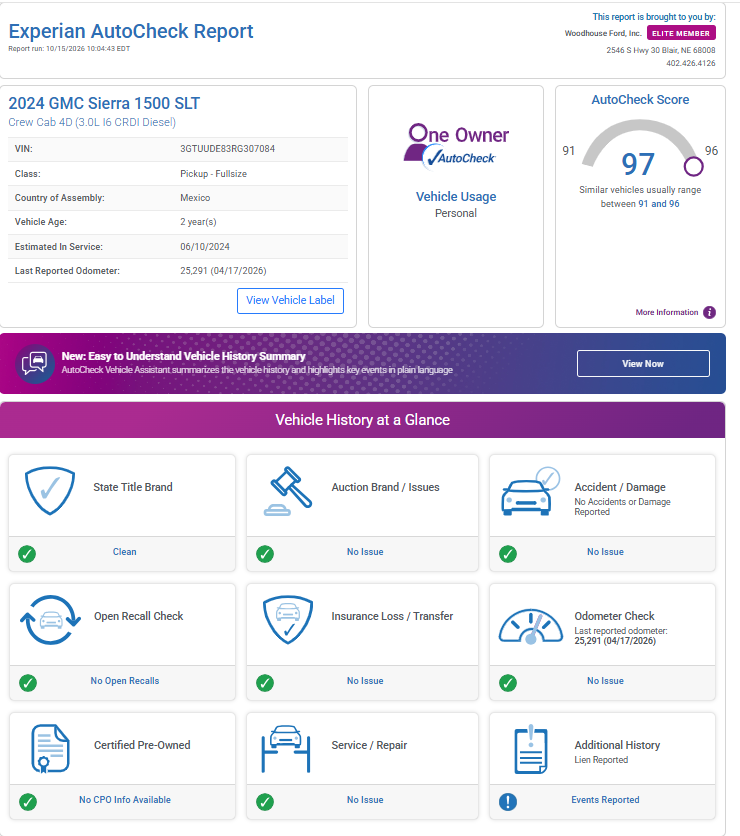Click the AutoCheck Score heading
This screenshot has width=740, height=836.
pyautogui.click(x=640, y=100)
